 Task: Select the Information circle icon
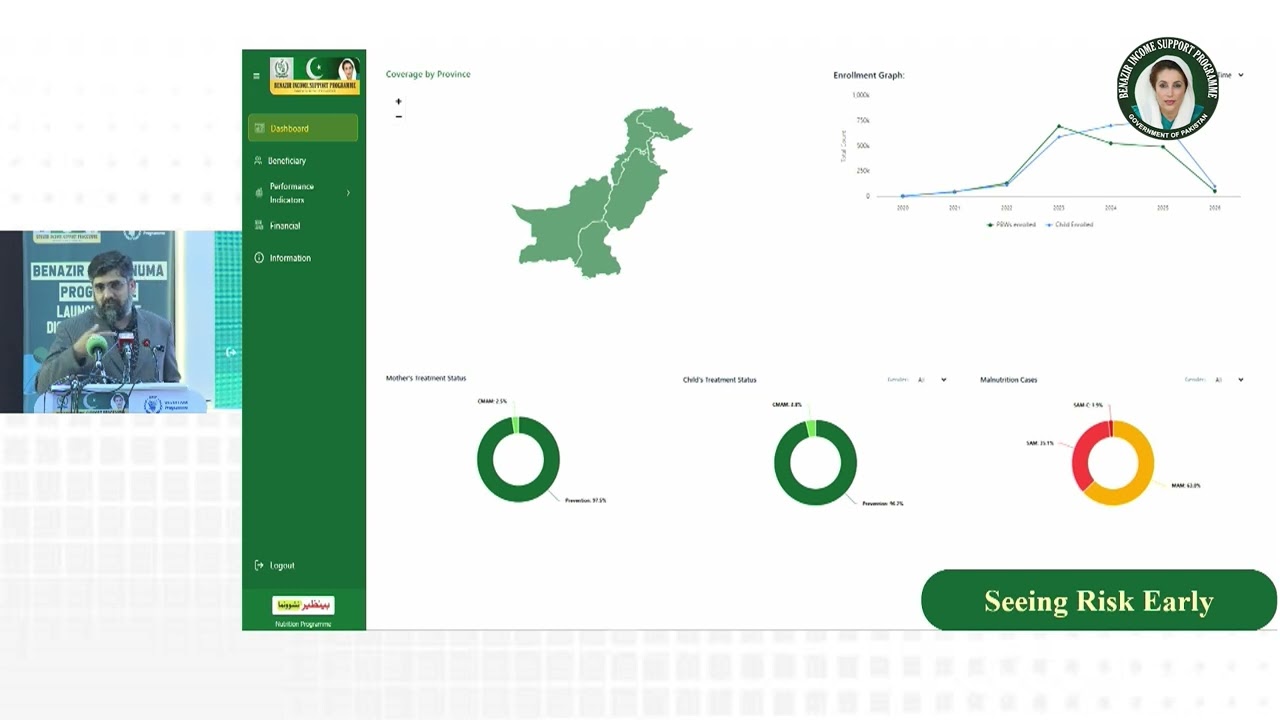tap(259, 258)
